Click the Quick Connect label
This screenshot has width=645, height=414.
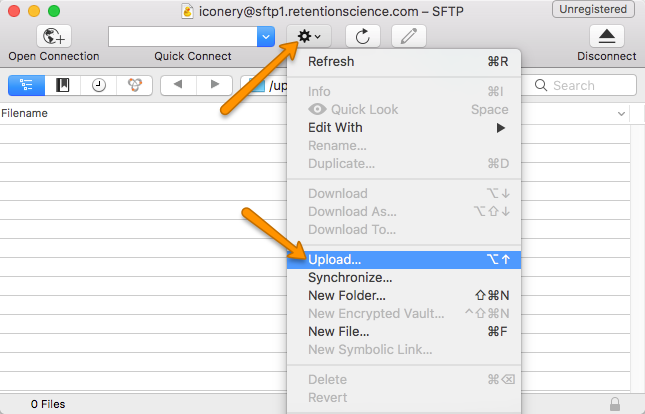193,56
